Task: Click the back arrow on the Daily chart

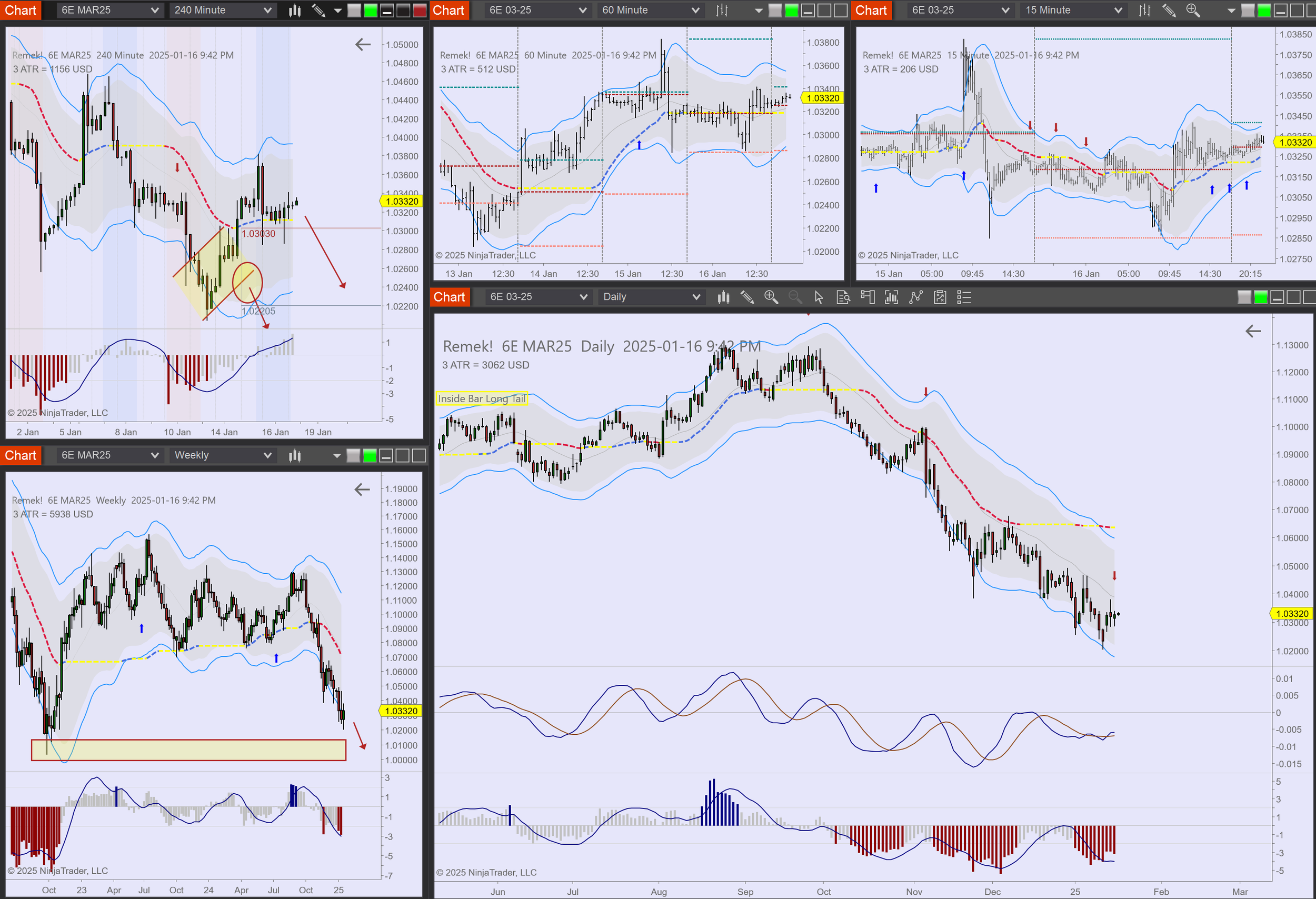Action: pos(1253,332)
